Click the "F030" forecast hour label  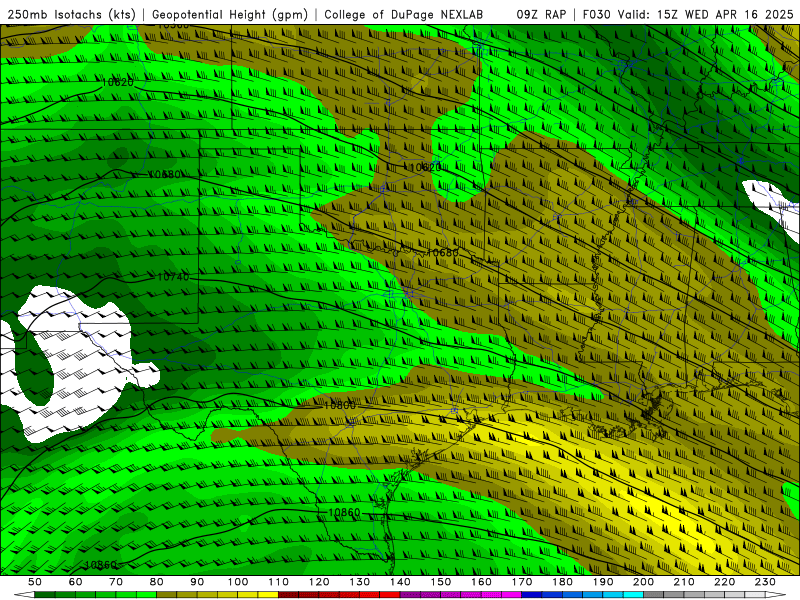596,14
